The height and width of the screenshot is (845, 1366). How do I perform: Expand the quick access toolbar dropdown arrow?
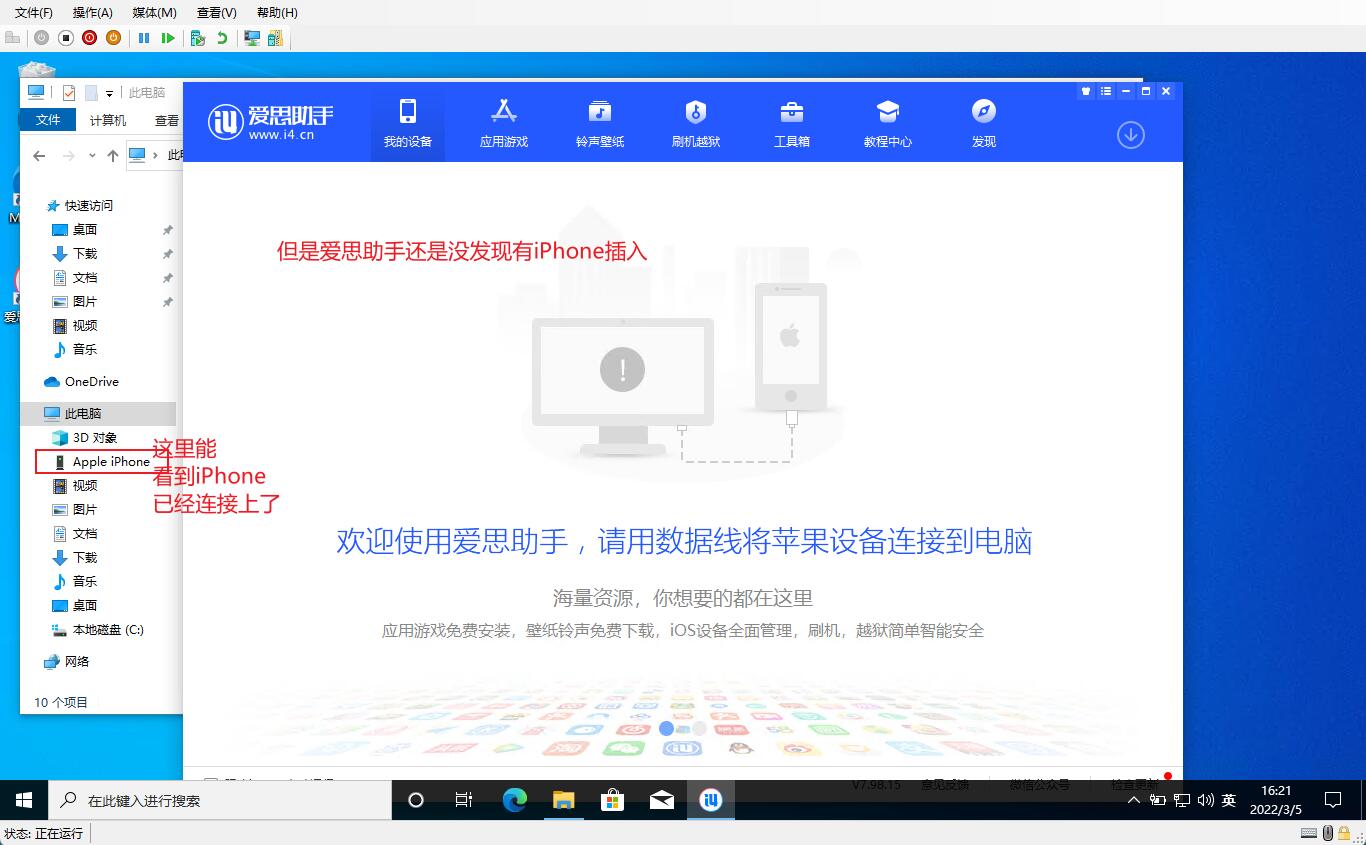109,93
